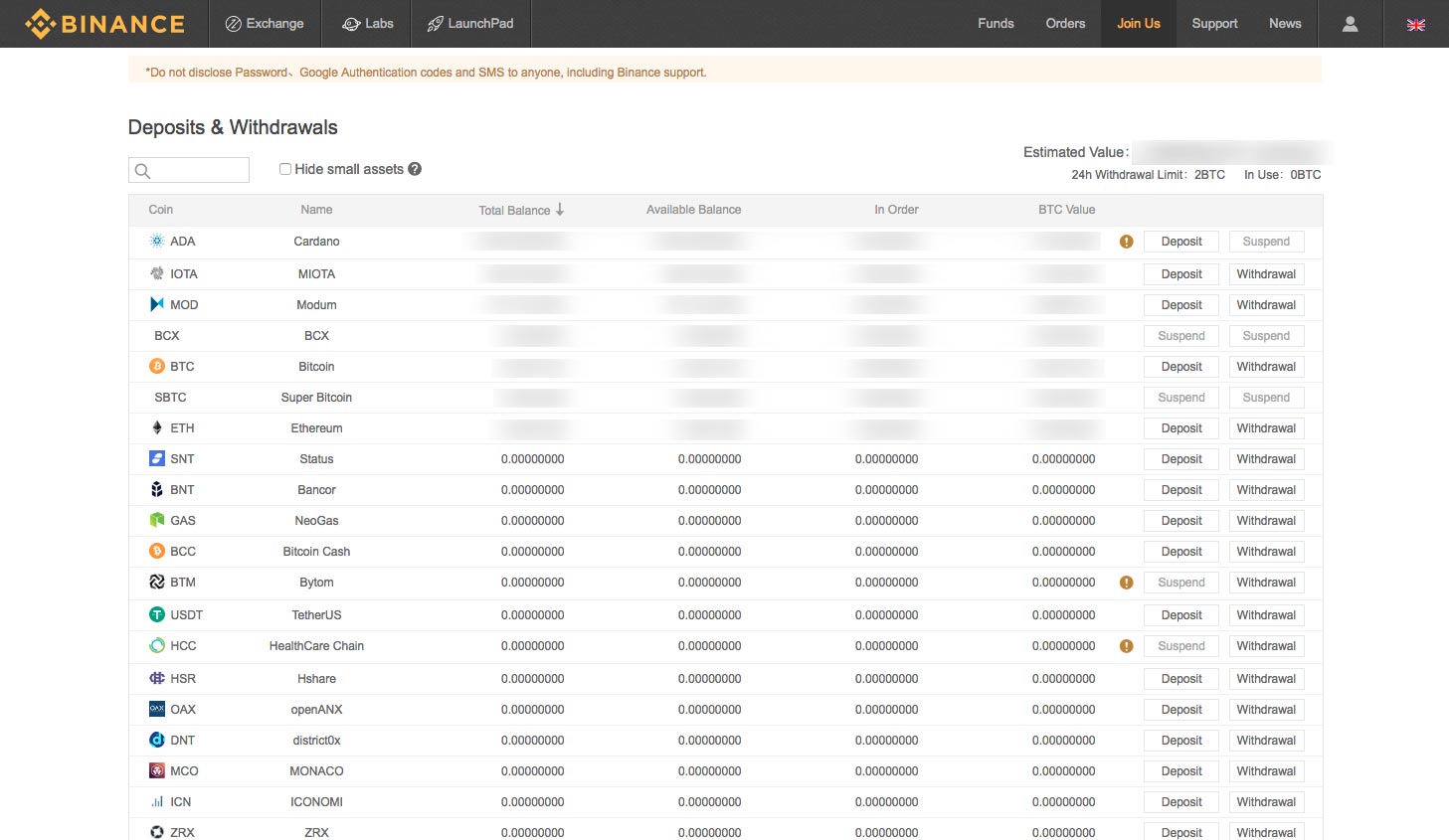Click Withdrawal for OAX openANX
Viewport: 1449px width, 840px height.
click(1266, 710)
